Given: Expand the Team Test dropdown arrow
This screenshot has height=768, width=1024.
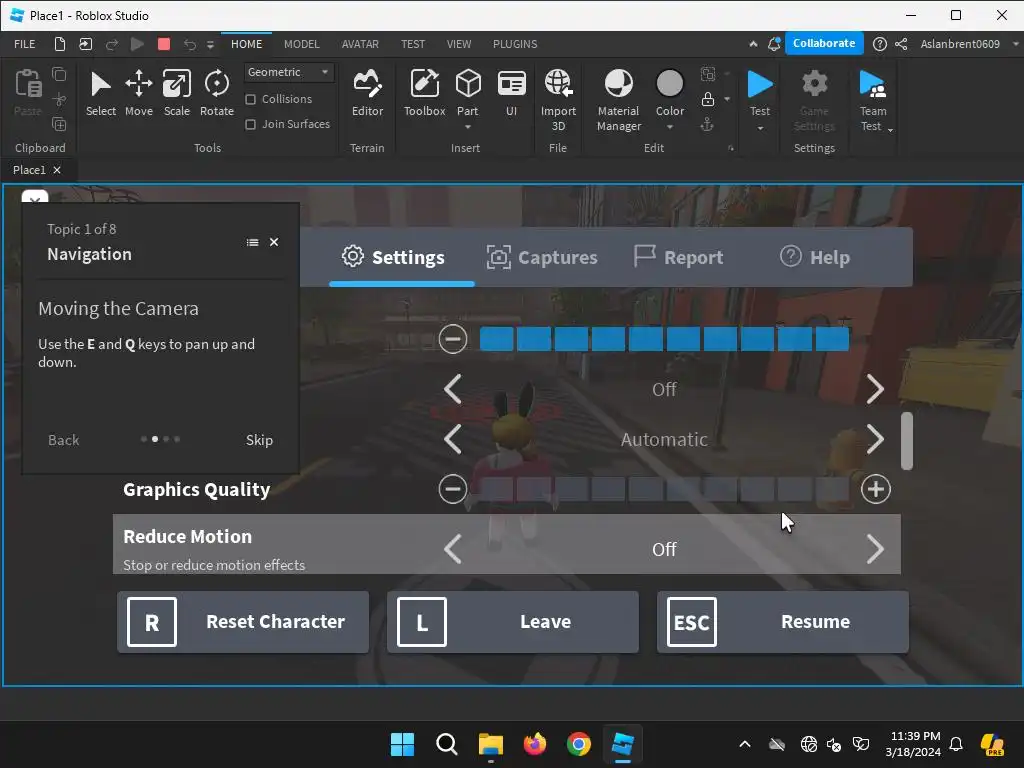Looking at the screenshot, I should (890, 130).
